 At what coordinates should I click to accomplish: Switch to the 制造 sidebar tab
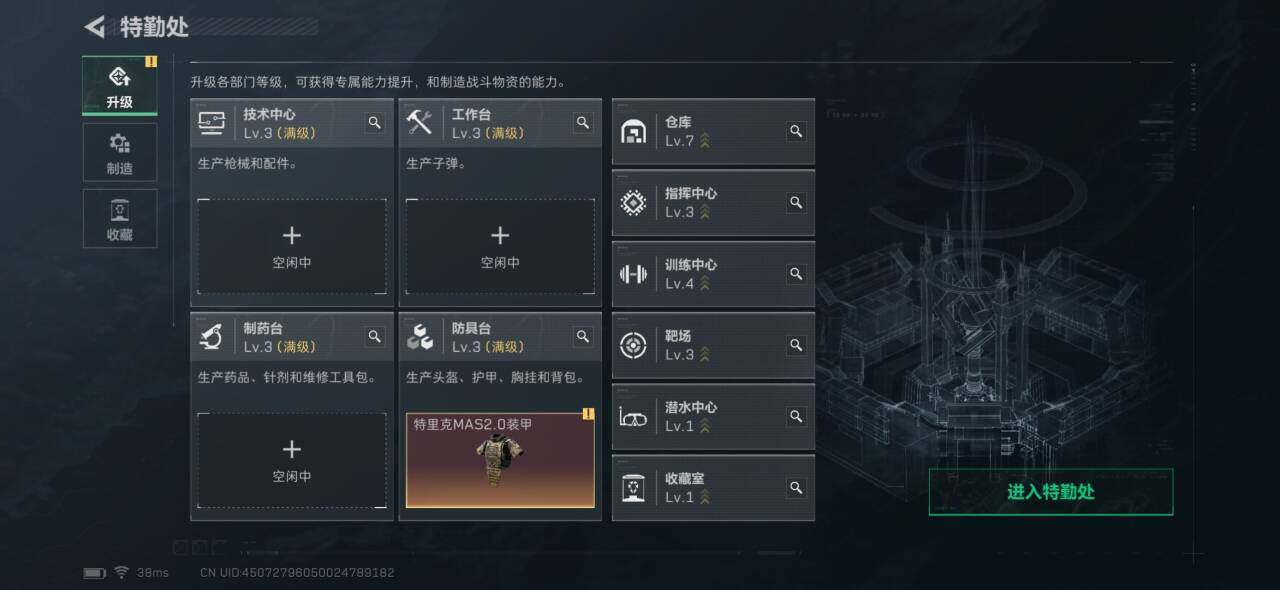(119, 153)
